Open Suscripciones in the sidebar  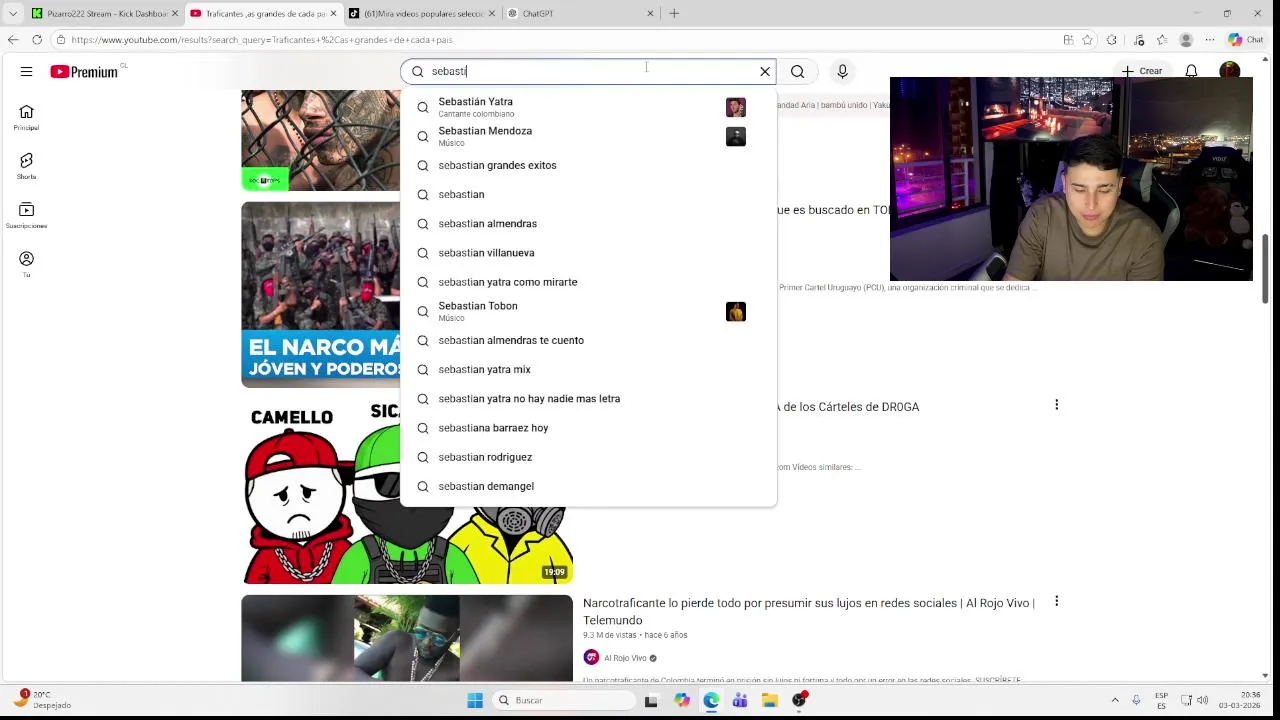coord(26,215)
